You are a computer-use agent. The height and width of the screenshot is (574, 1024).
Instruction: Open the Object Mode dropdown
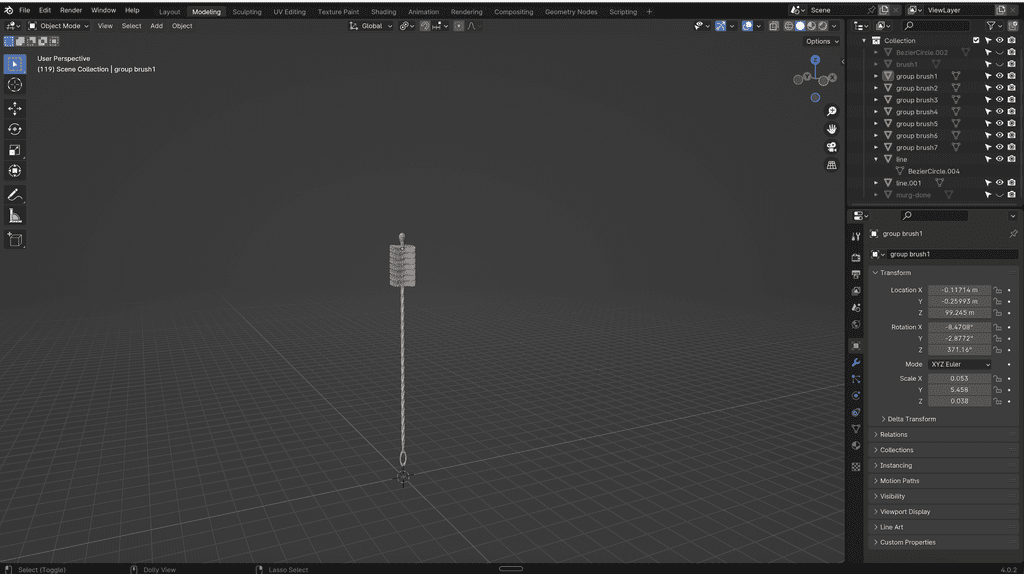[x=60, y=26]
